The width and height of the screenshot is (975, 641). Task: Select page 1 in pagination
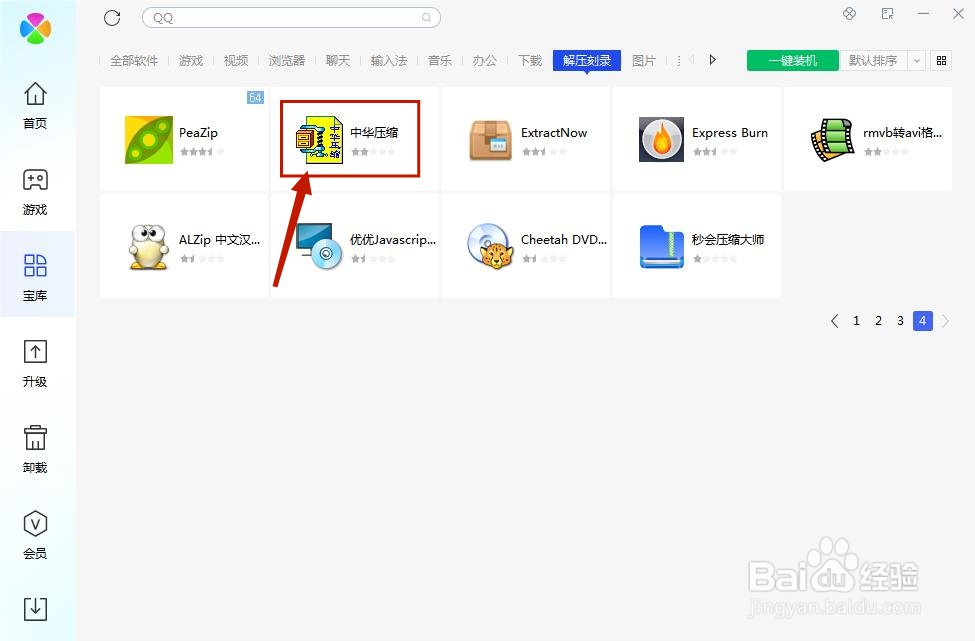click(856, 320)
